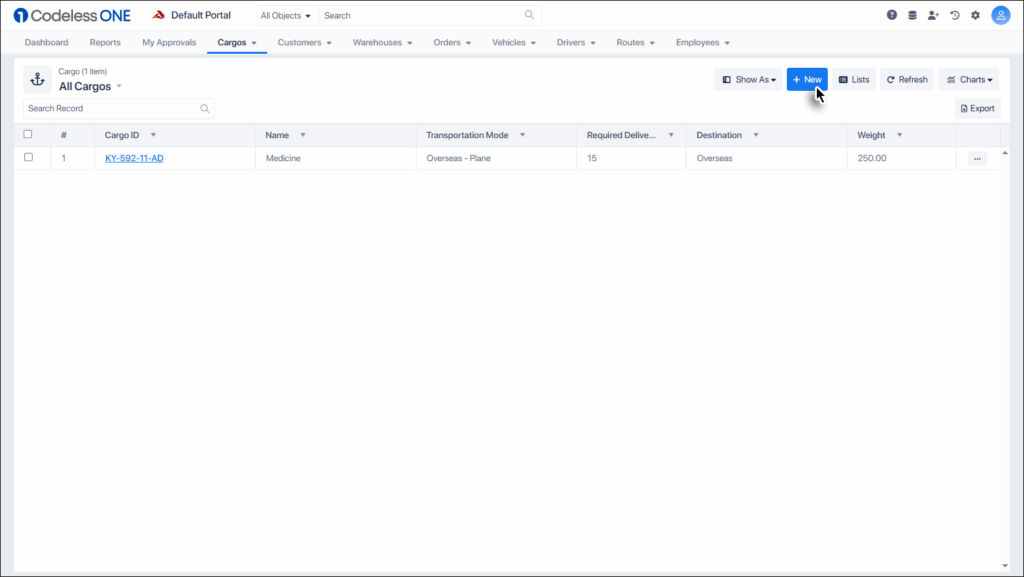This screenshot has height=577, width=1024.
Task: Open cargo record KY-592-11-AD
Action: pyautogui.click(x=132, y=157)
